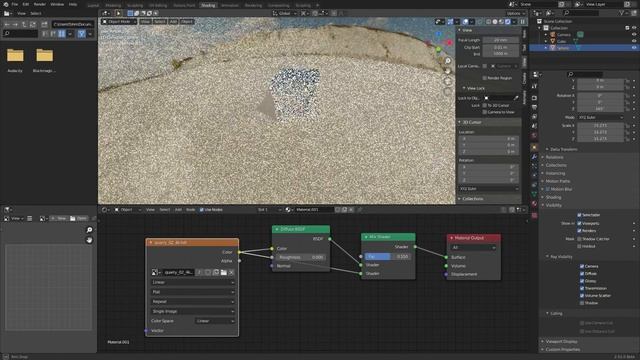Screen dimensions: 640x360
Task: Click the pan hand icon in image editor
Action: [x=89, y=240]
